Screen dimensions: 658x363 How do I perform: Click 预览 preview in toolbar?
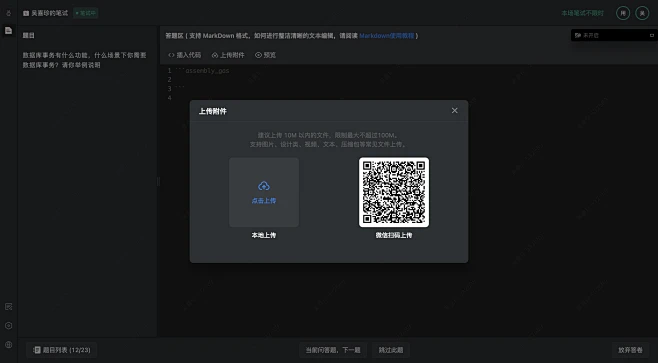pos(265,55)
